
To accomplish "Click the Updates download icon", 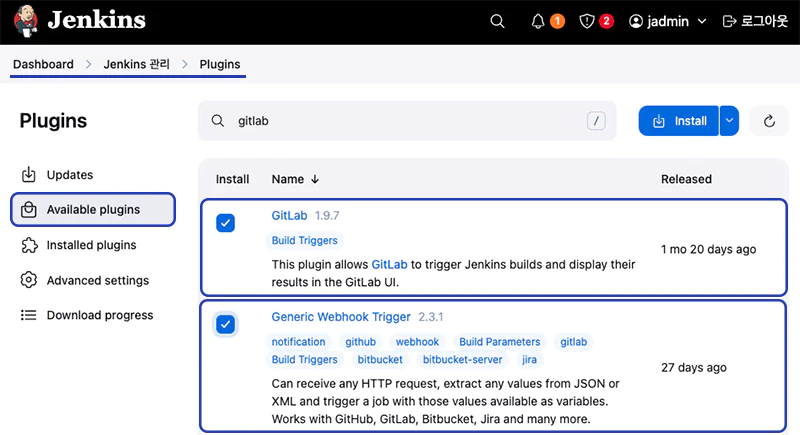I will 29,174.
